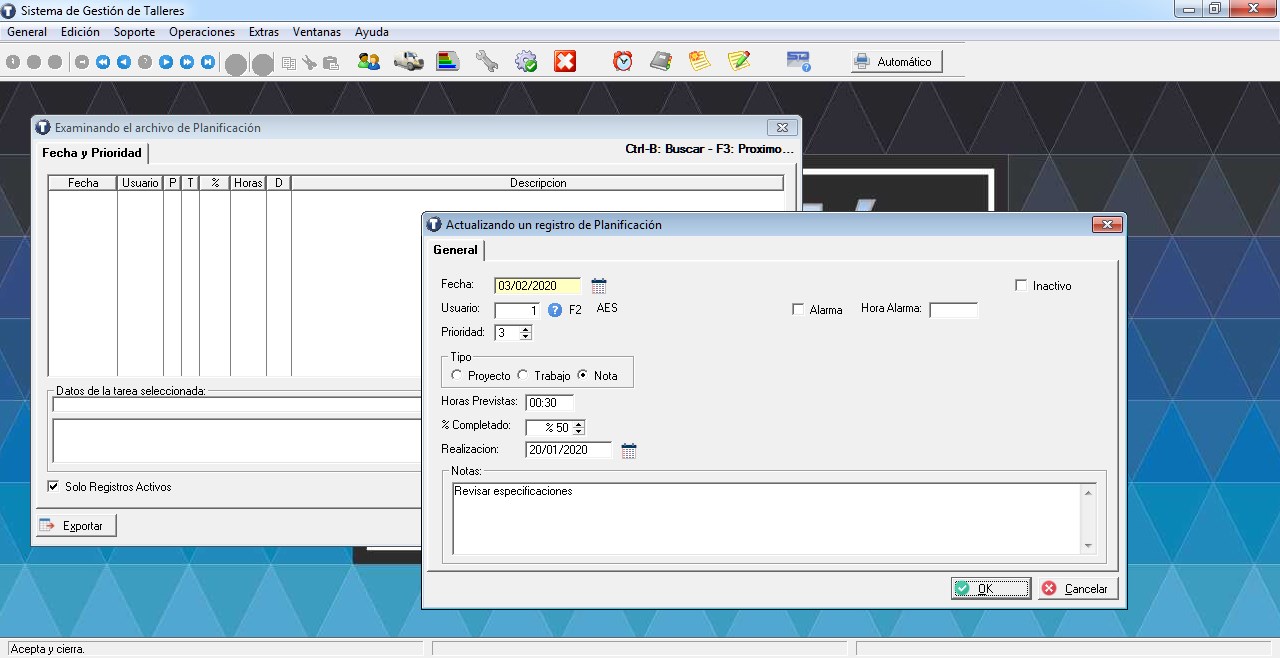
Task: Enable the Inactivo checkbox
Action: [1021, 285]
